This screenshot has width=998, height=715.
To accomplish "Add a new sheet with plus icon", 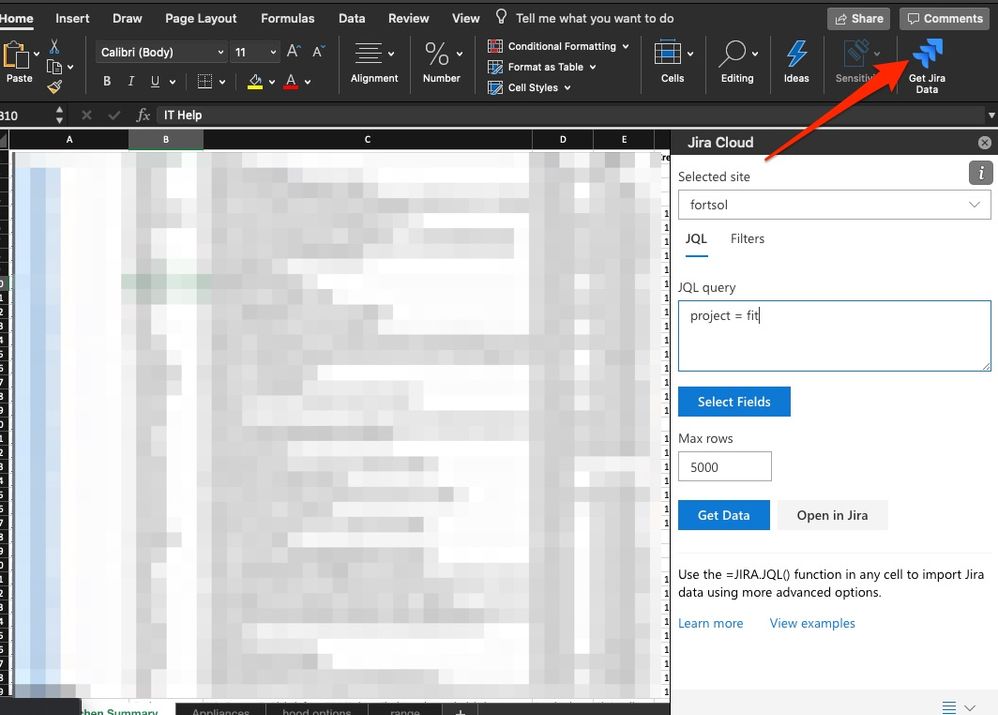I will point(460,711).
